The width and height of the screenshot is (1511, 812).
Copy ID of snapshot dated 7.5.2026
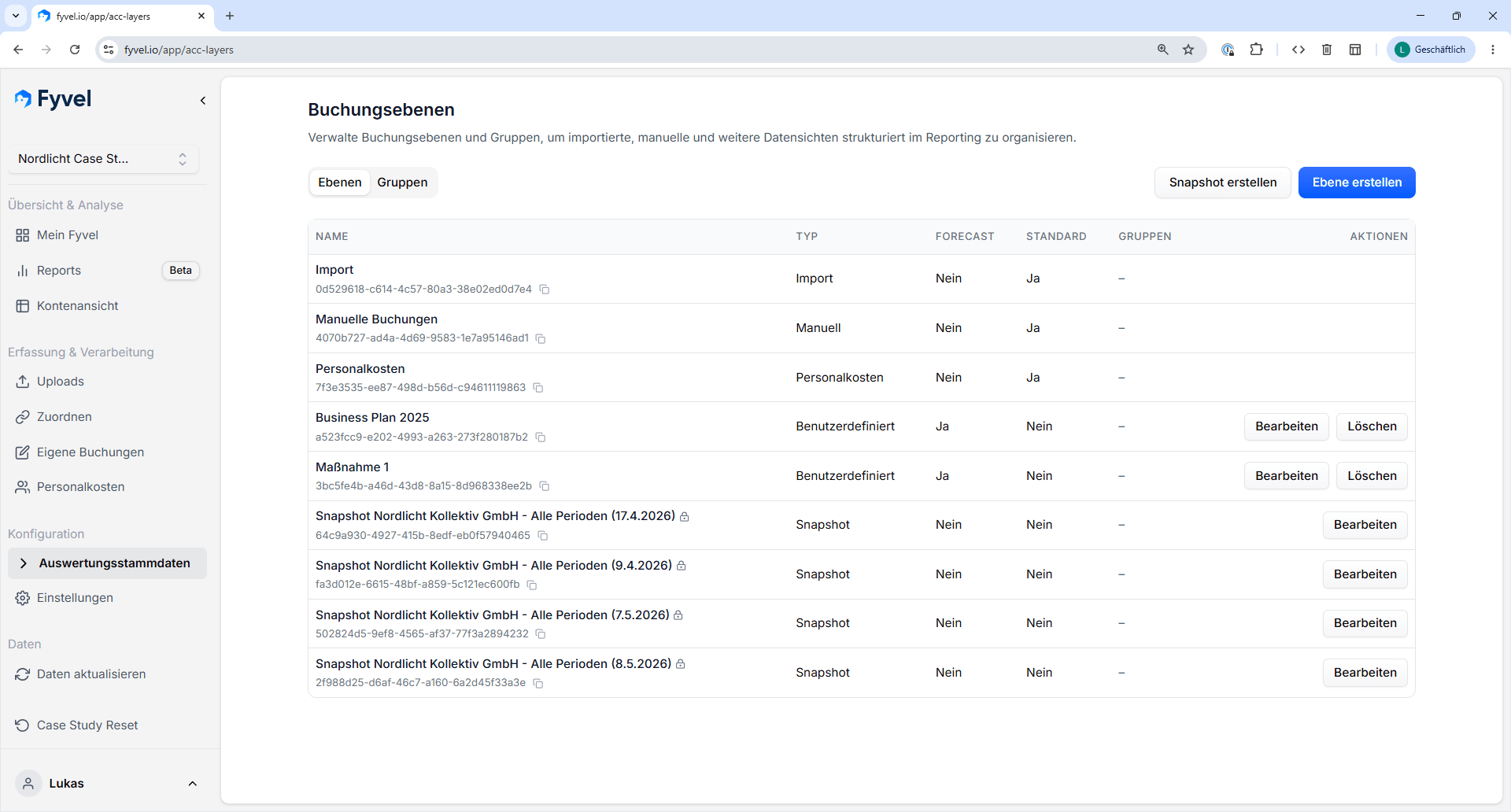point(541,634)
